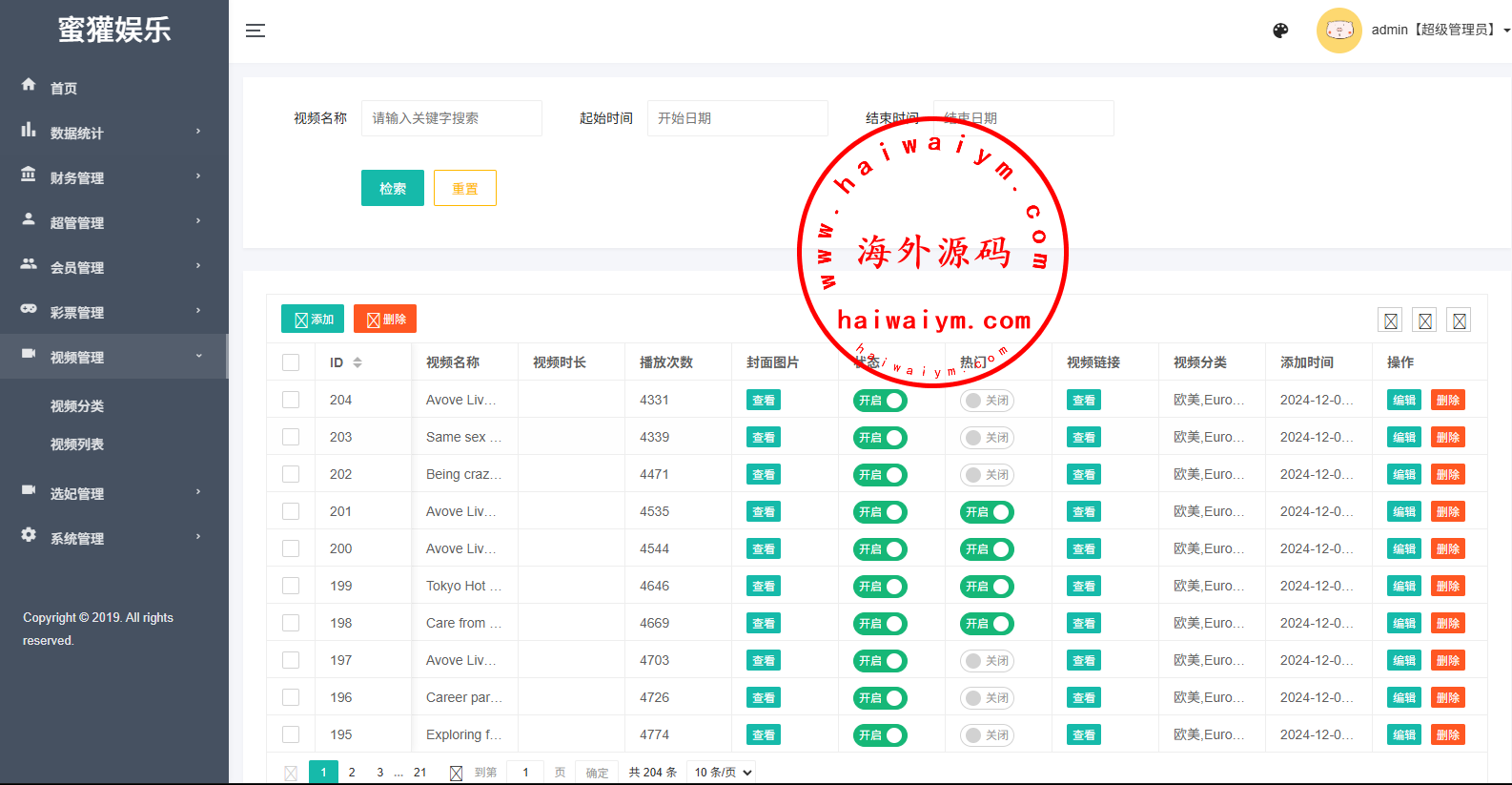Screen dimensions: 1512x785
Task: Click the gamepad icon for 彩票管理
Action: pos(29,309)
